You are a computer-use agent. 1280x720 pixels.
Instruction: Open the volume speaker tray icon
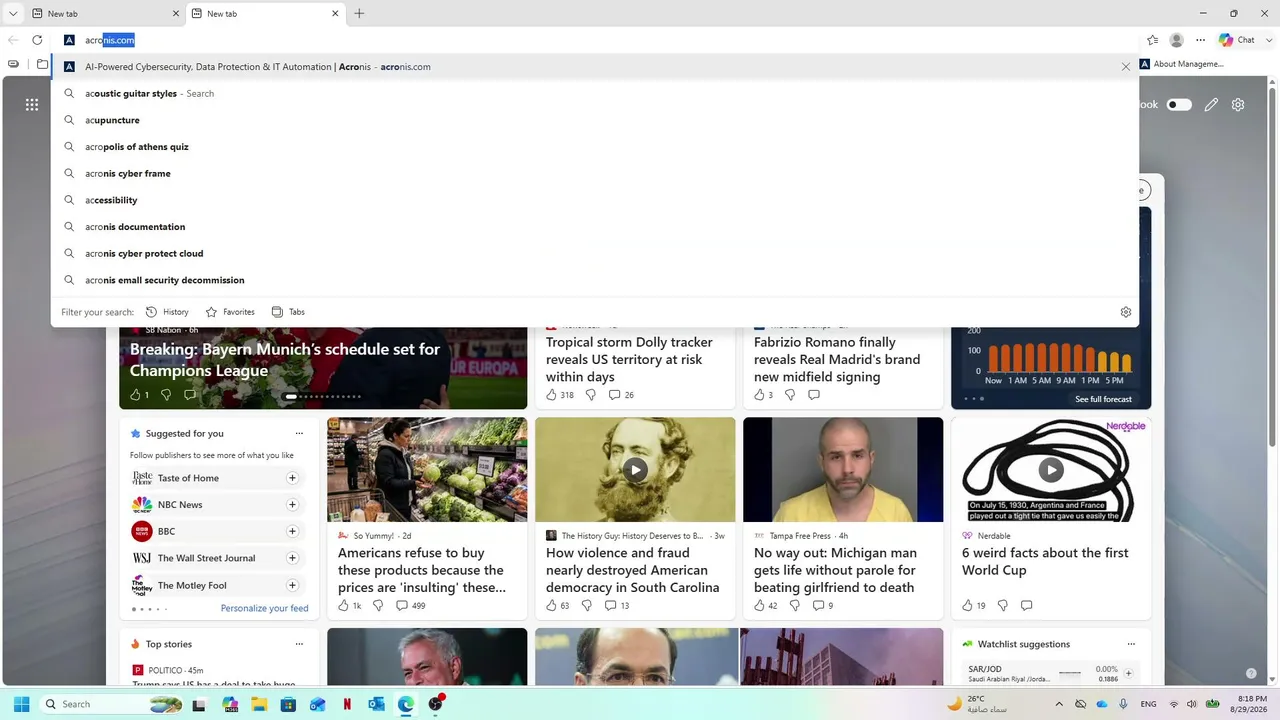click(1193, 704)
